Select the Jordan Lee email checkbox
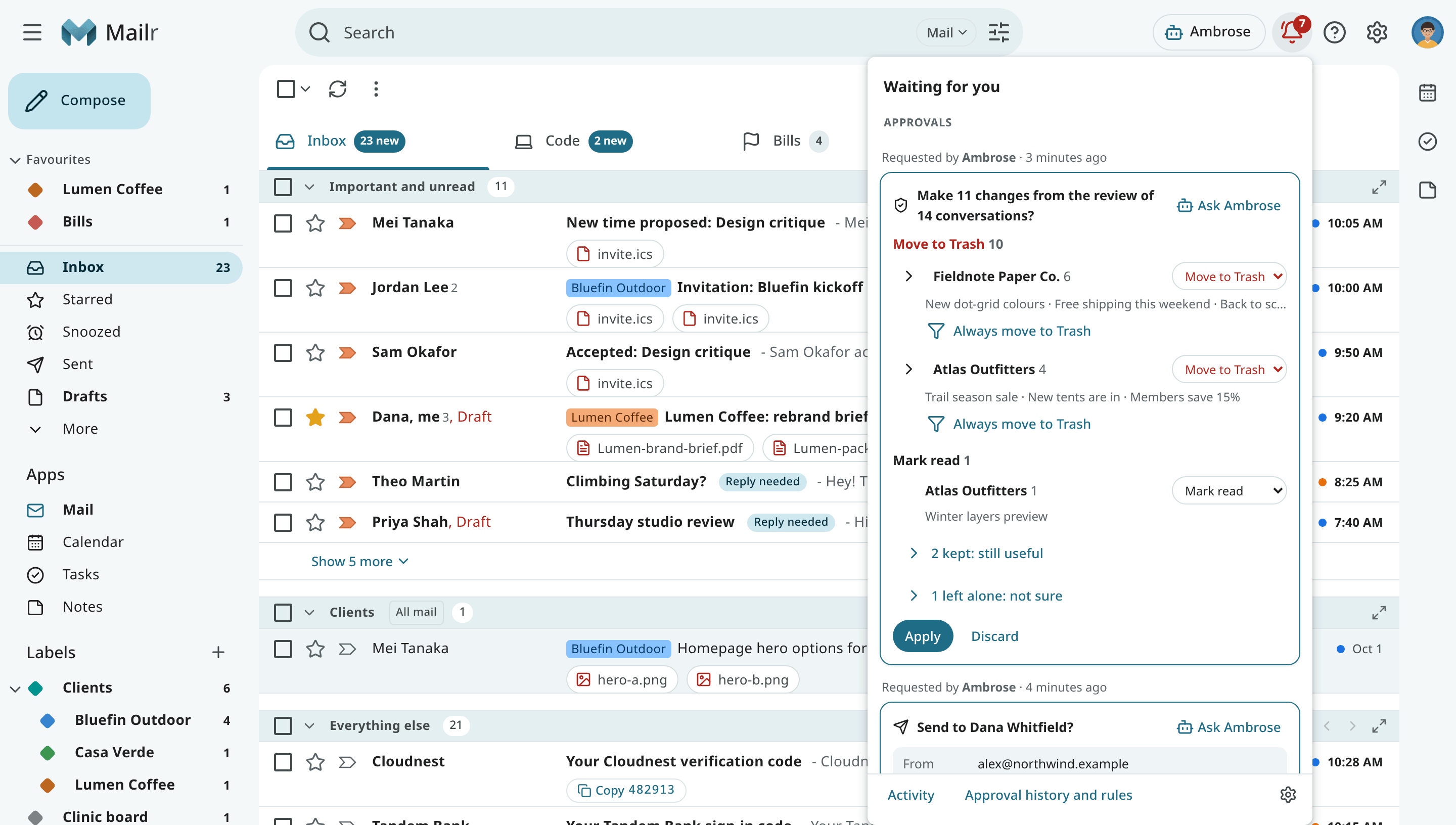Image resolution: width=1456 pixels, height=825 pixels. (283, 288)
